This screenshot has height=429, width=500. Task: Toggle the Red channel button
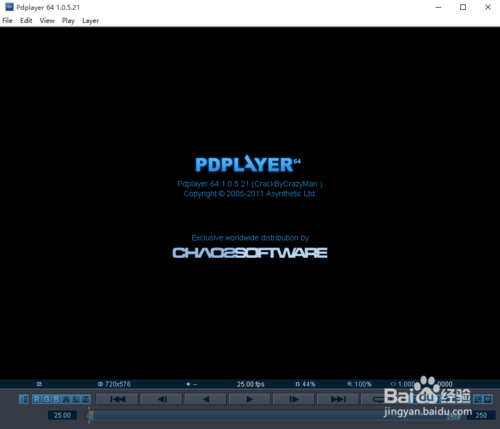coord(37,399)
